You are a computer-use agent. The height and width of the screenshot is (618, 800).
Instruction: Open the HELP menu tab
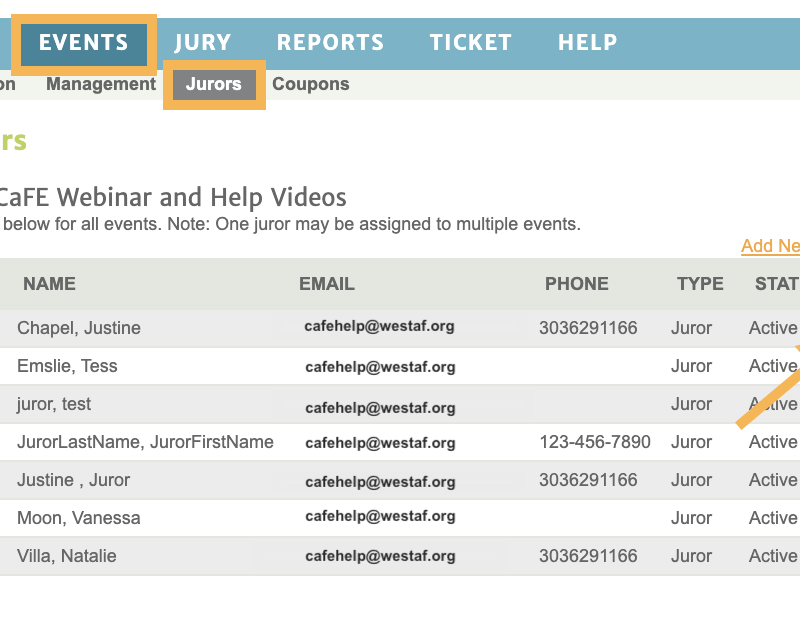click(x=588, y=42)
